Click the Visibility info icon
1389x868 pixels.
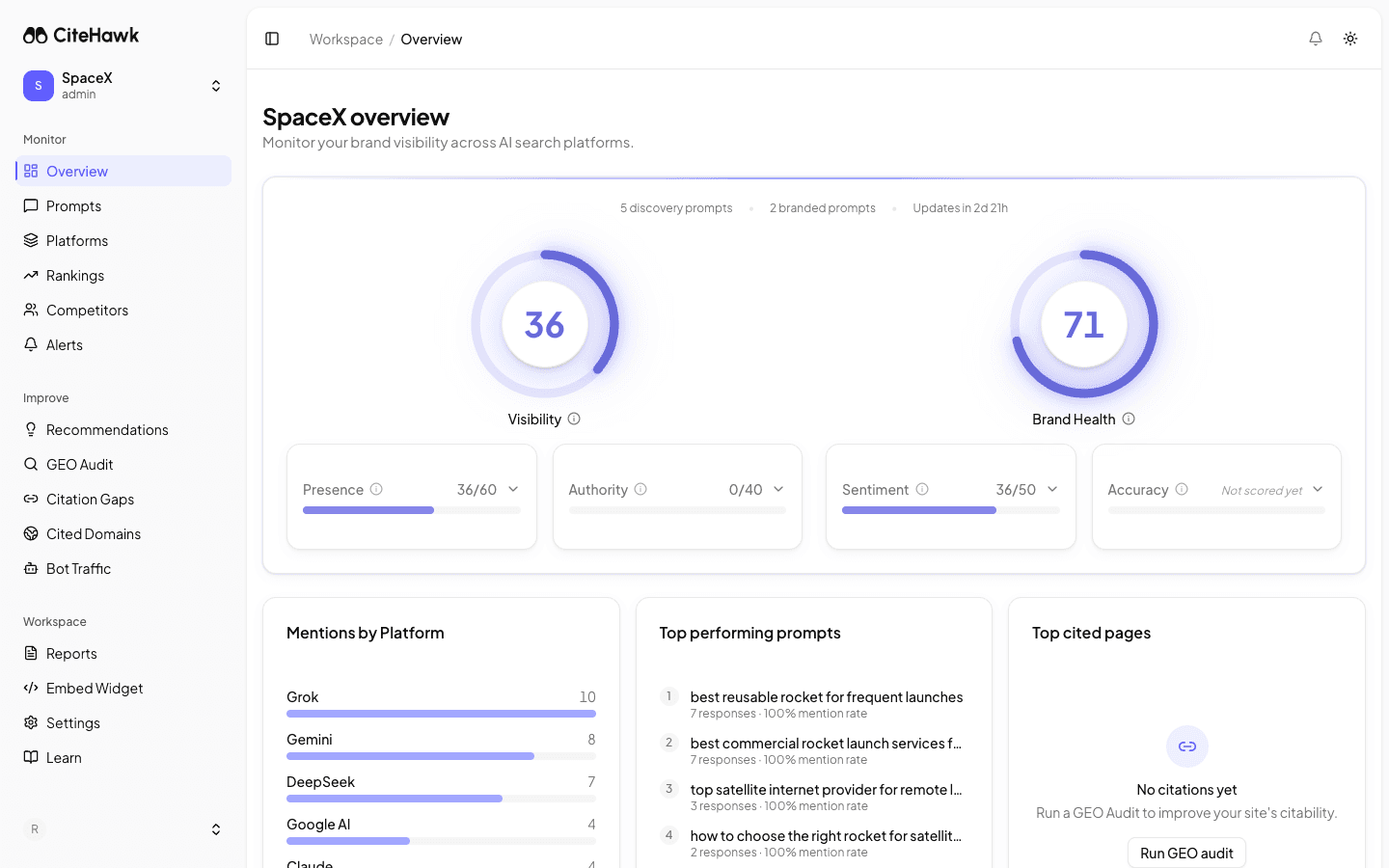tap(574, 419)
